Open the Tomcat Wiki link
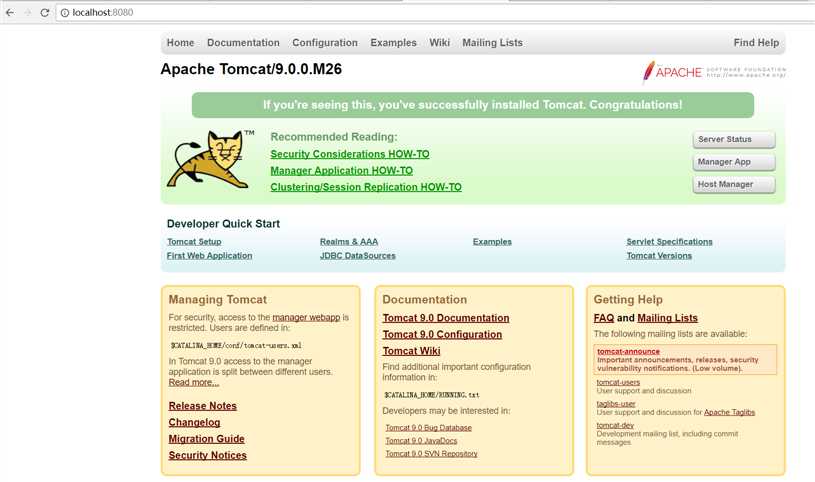 coord(412,351)
